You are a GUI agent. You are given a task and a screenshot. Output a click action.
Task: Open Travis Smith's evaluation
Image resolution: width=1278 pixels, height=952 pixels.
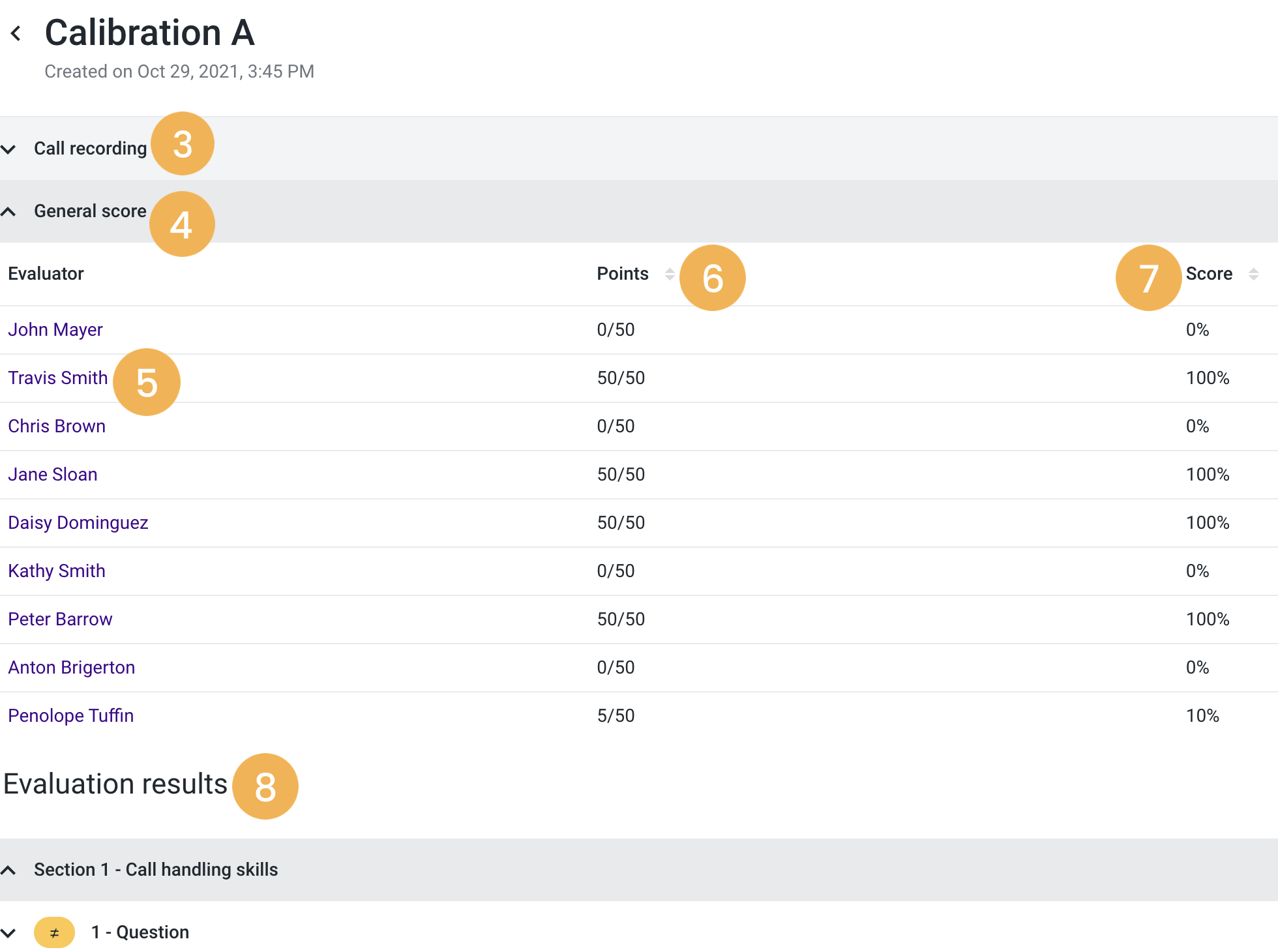click(x=58, y=378)
